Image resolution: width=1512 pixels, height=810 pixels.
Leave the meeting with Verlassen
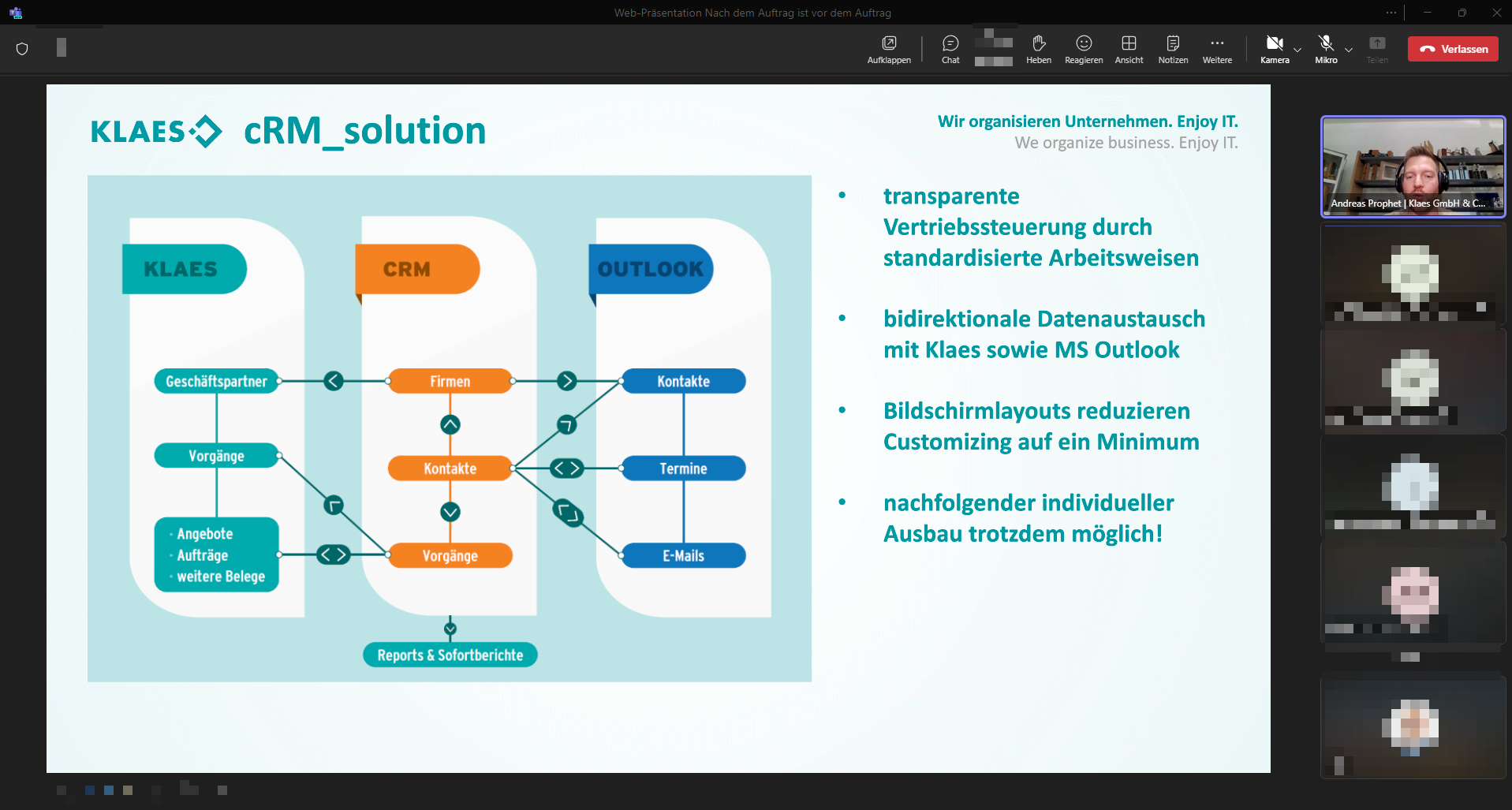click(1453, 49)
